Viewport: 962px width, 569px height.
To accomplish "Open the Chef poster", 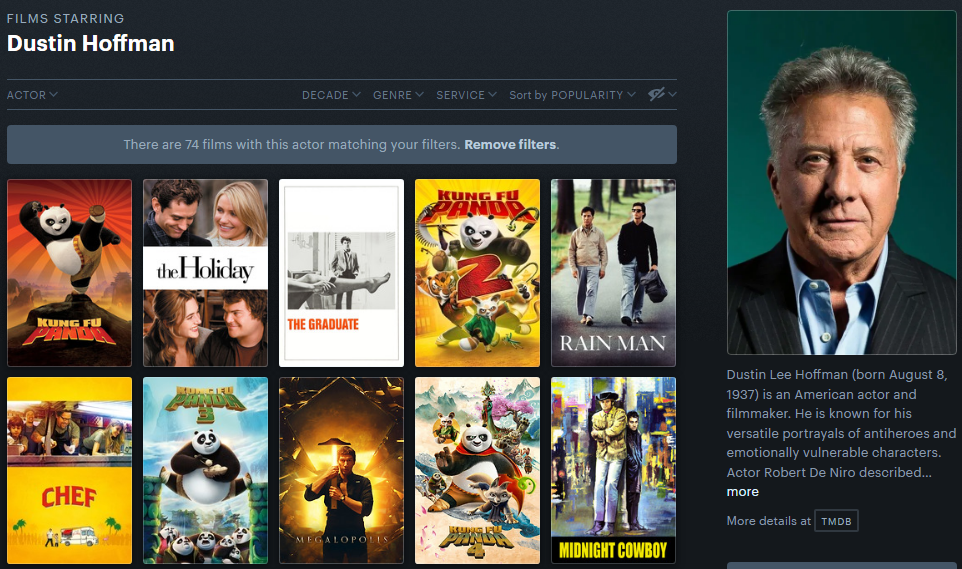I will (x=69, y=471).
